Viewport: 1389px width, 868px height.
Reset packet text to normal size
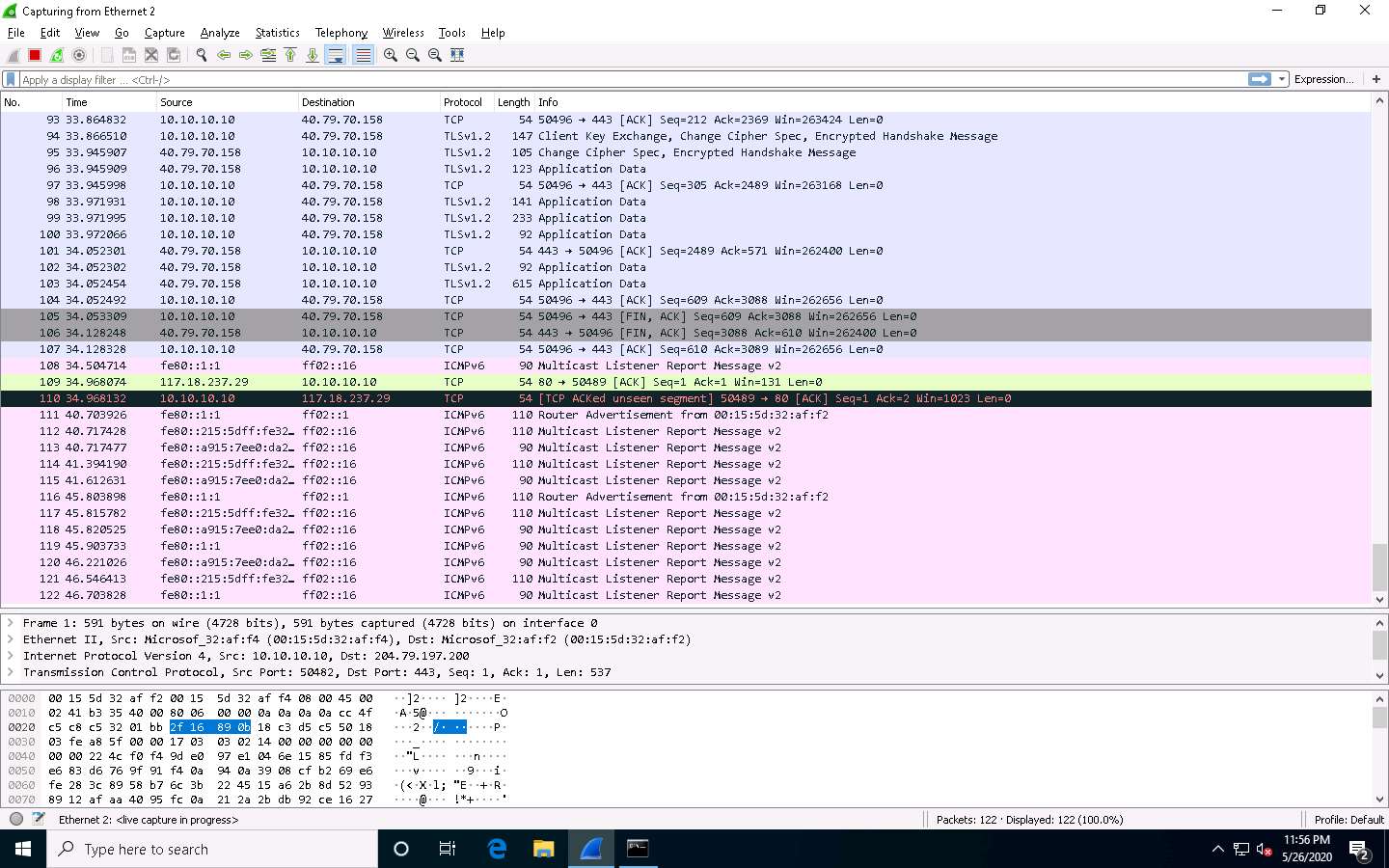point(435,56)
